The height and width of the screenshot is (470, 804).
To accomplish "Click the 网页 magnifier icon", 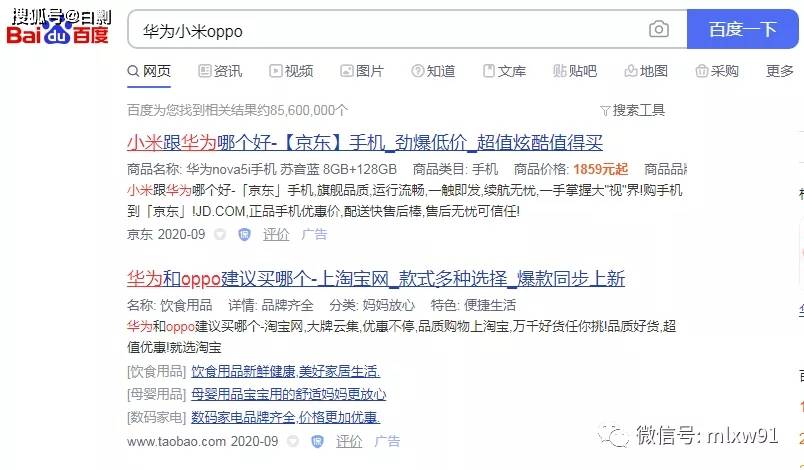I will coord(133,71).
